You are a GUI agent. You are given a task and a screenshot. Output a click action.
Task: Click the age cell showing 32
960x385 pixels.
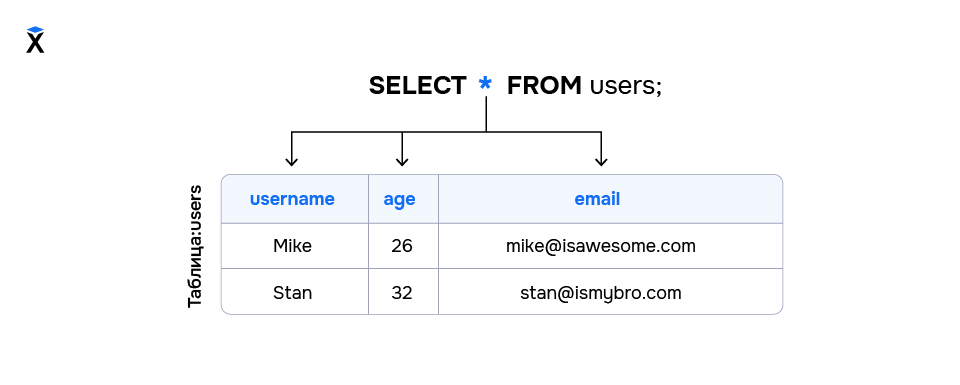tap(403, 292)
